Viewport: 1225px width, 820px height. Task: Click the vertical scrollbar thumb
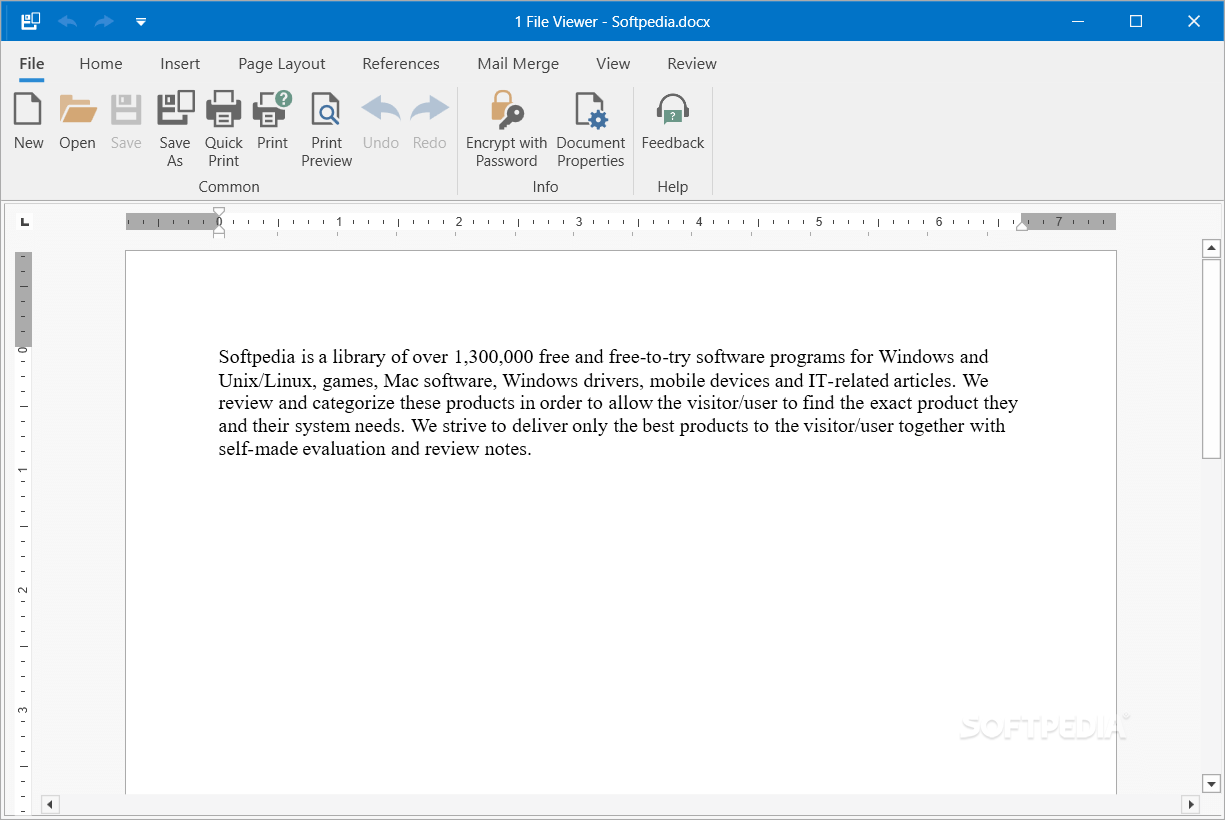tap(1211, 358)
